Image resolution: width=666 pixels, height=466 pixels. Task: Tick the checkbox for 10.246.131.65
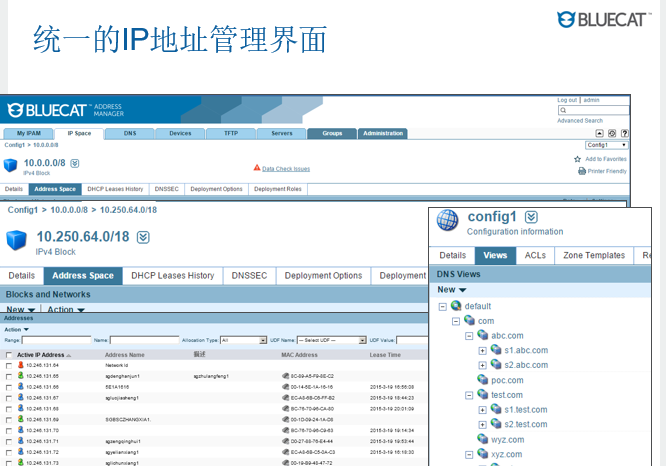point(9,376)
